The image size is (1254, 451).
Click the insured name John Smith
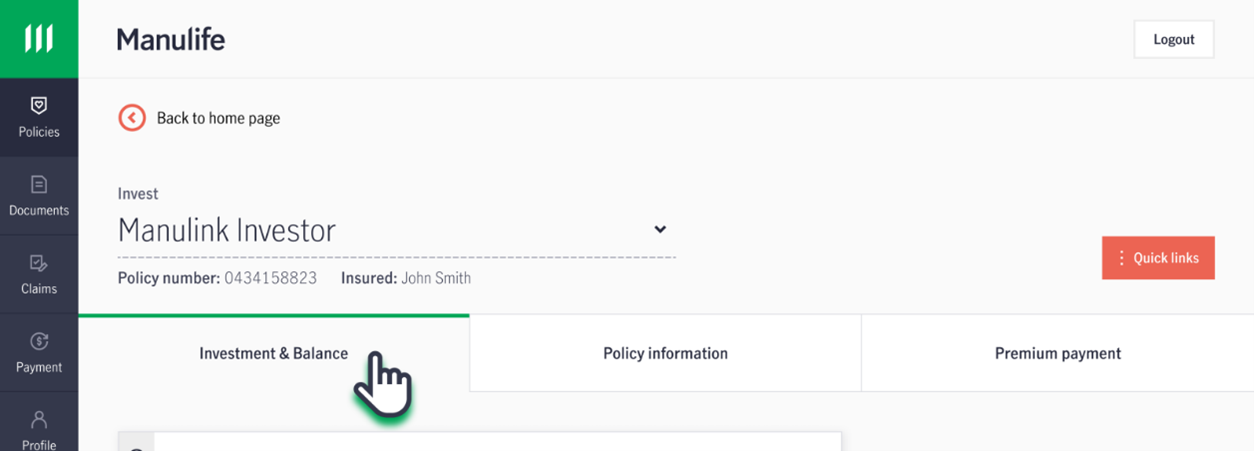click(436, 278)
